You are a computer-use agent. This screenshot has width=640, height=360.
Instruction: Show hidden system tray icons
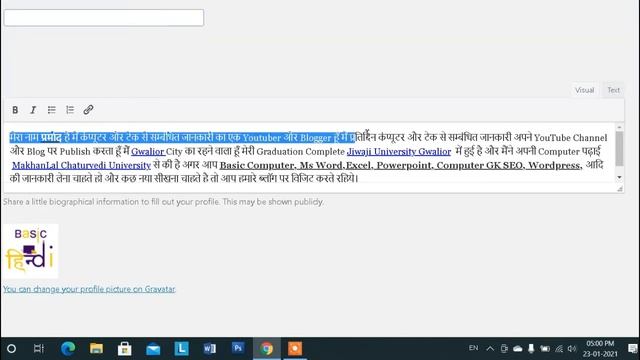click(490, 349)
